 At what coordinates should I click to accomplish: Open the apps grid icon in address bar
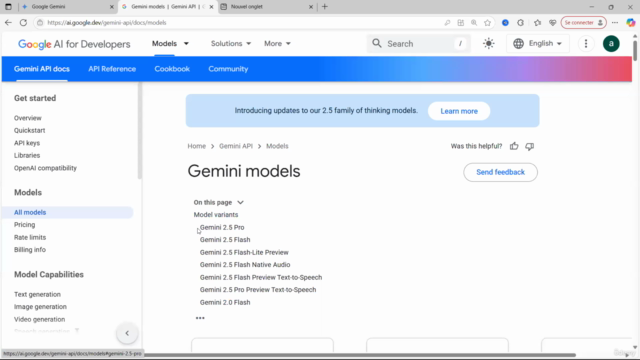tap(461, 23)
